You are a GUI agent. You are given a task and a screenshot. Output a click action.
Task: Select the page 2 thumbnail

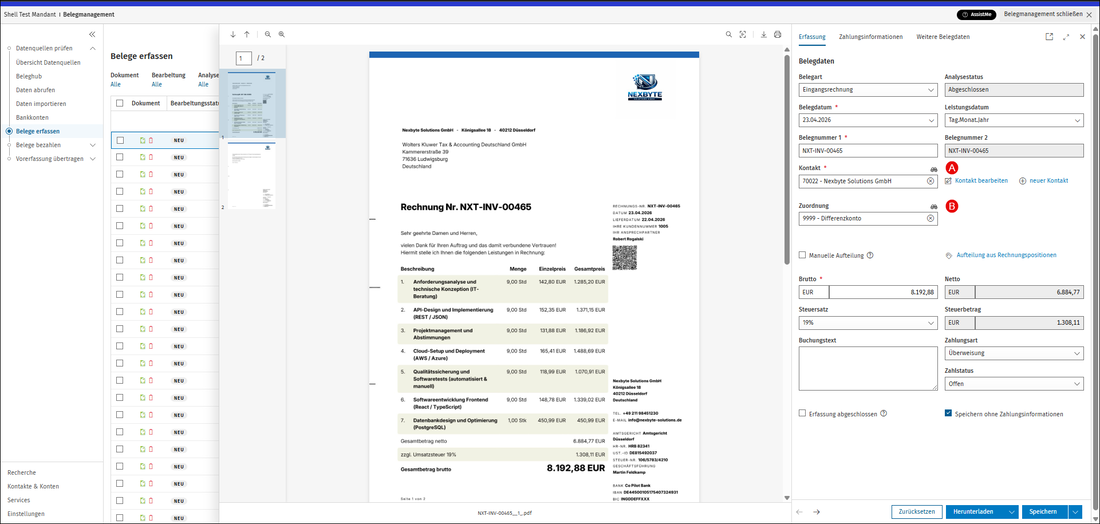(251, 175)
